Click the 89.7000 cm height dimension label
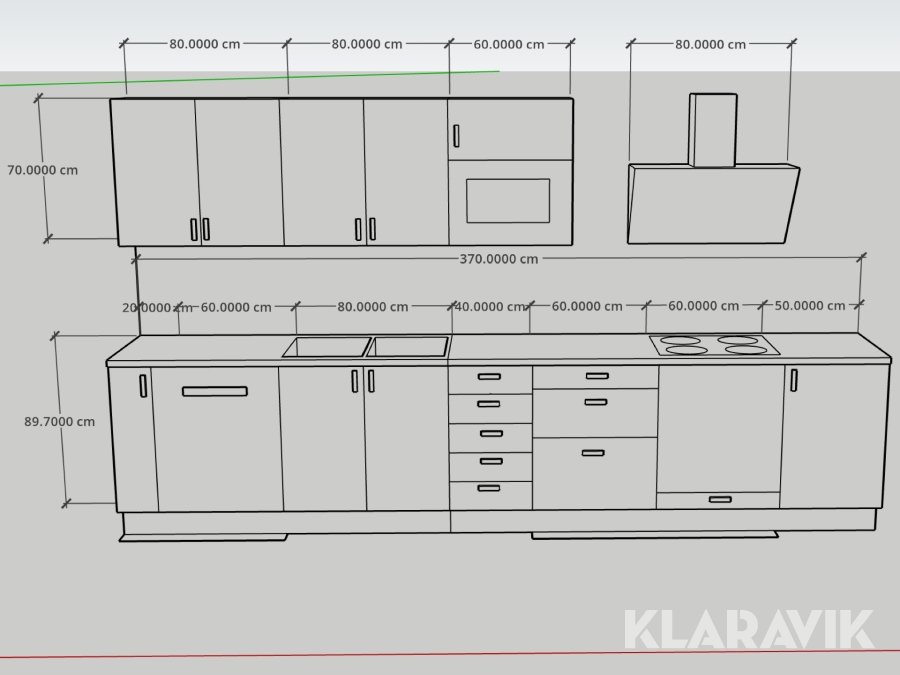 (x=60, y=422)
